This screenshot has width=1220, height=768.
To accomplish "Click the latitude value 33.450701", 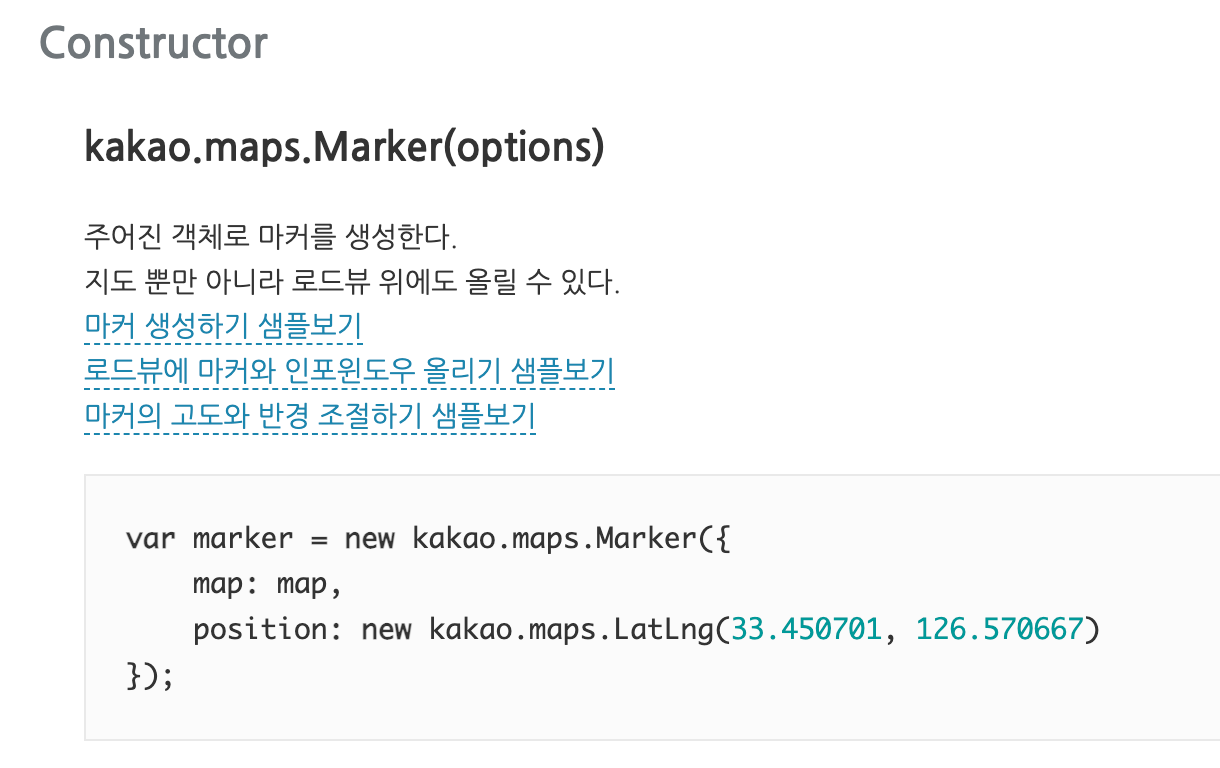I will tap(806, 630).
